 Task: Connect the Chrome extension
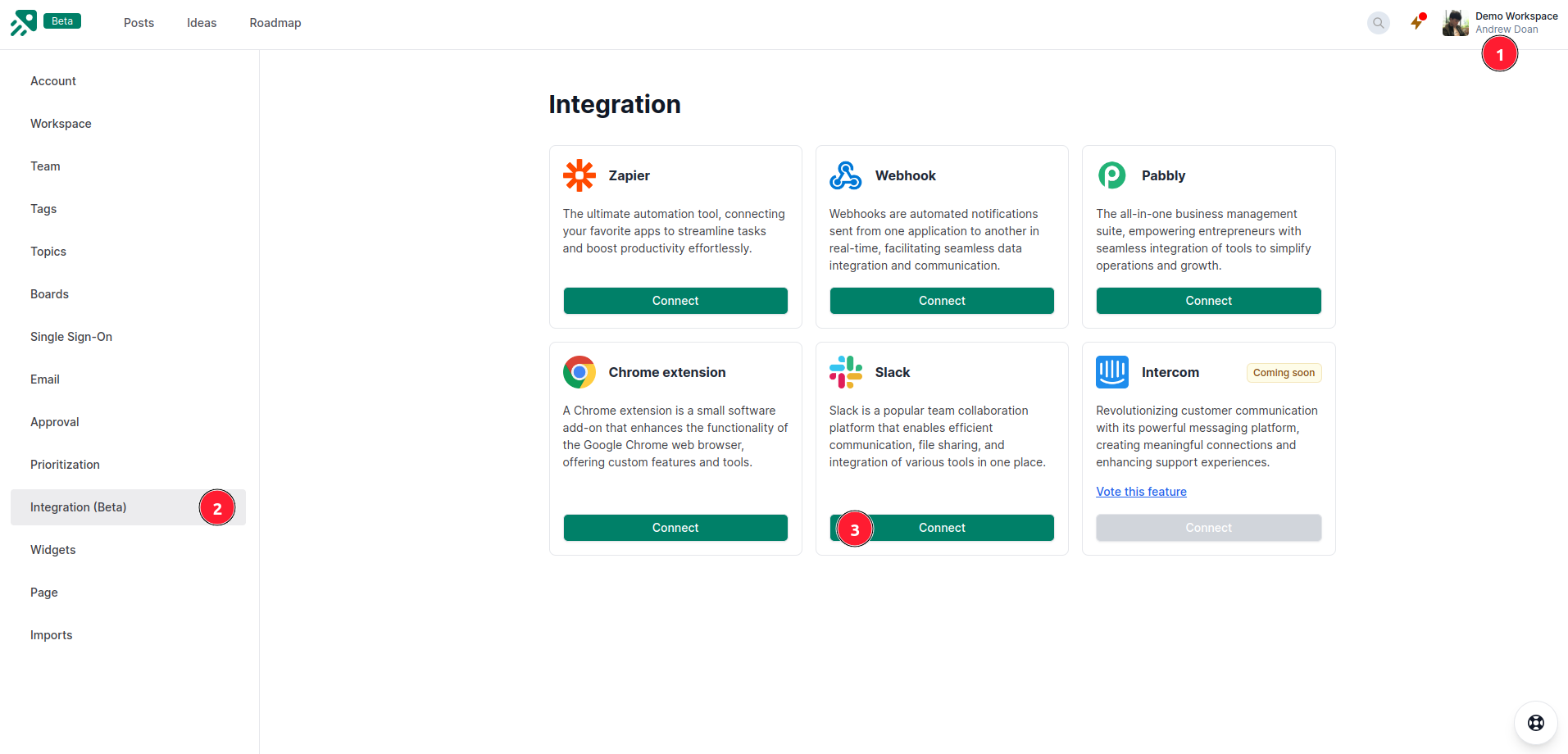(x=675, y=528)
